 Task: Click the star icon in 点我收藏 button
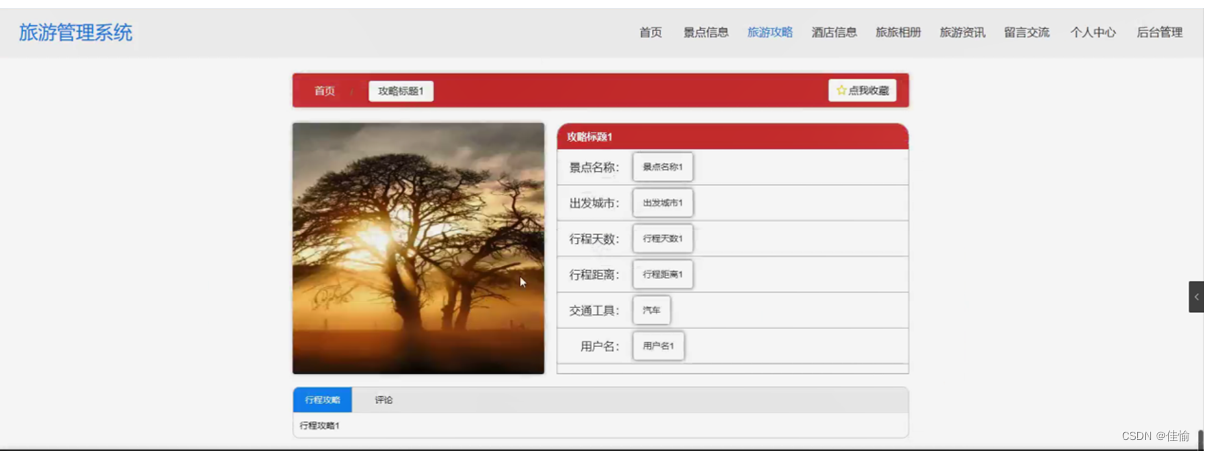[x=841, y=91]
